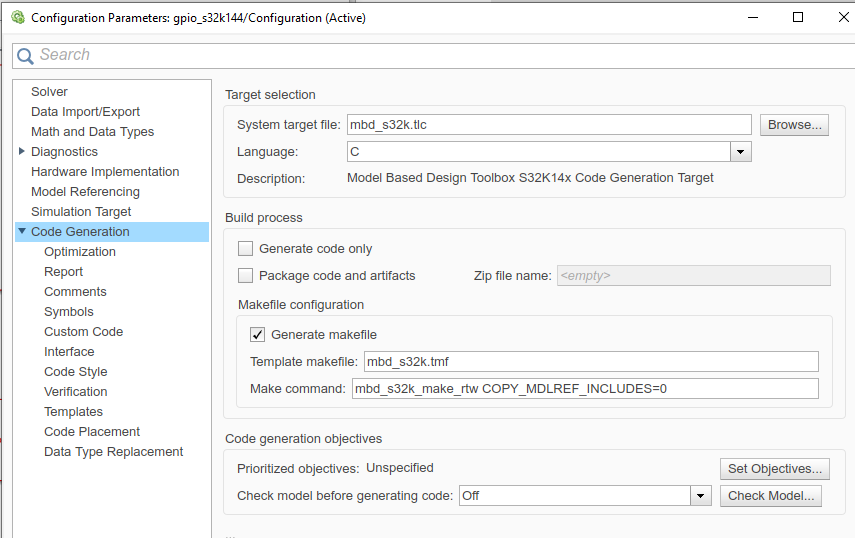Toggle Package code and artifacts checkbox

(x=246, y=276)
